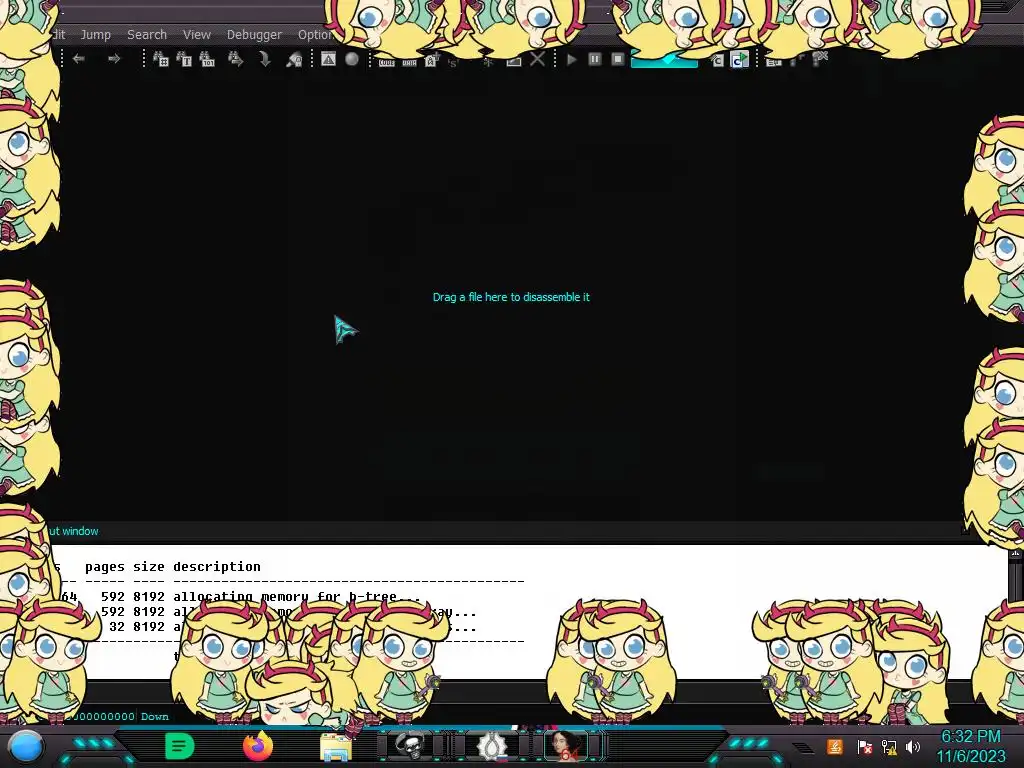The height and width of the screenshot is (768, 1024).
Task: Click the warning triangle toolbar icon
Action: click(x=328, y=59)
